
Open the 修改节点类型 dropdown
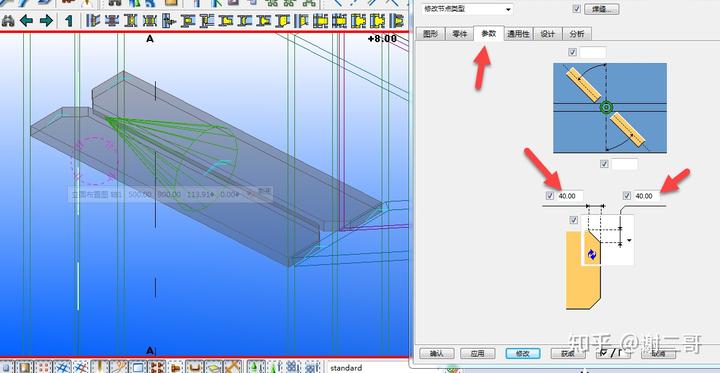467,9
